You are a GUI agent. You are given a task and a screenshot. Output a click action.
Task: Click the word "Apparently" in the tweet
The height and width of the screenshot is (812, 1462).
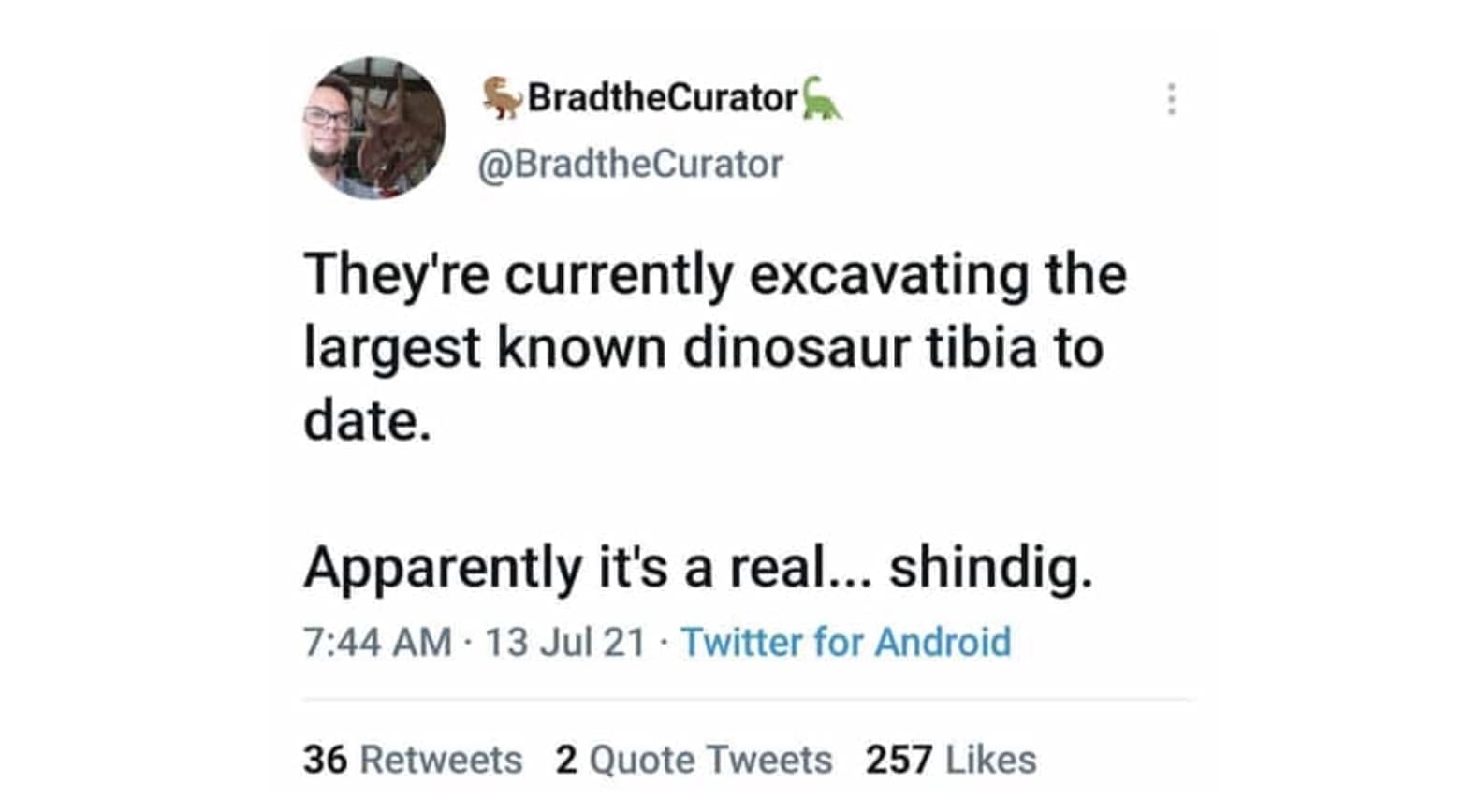[443, 568]
